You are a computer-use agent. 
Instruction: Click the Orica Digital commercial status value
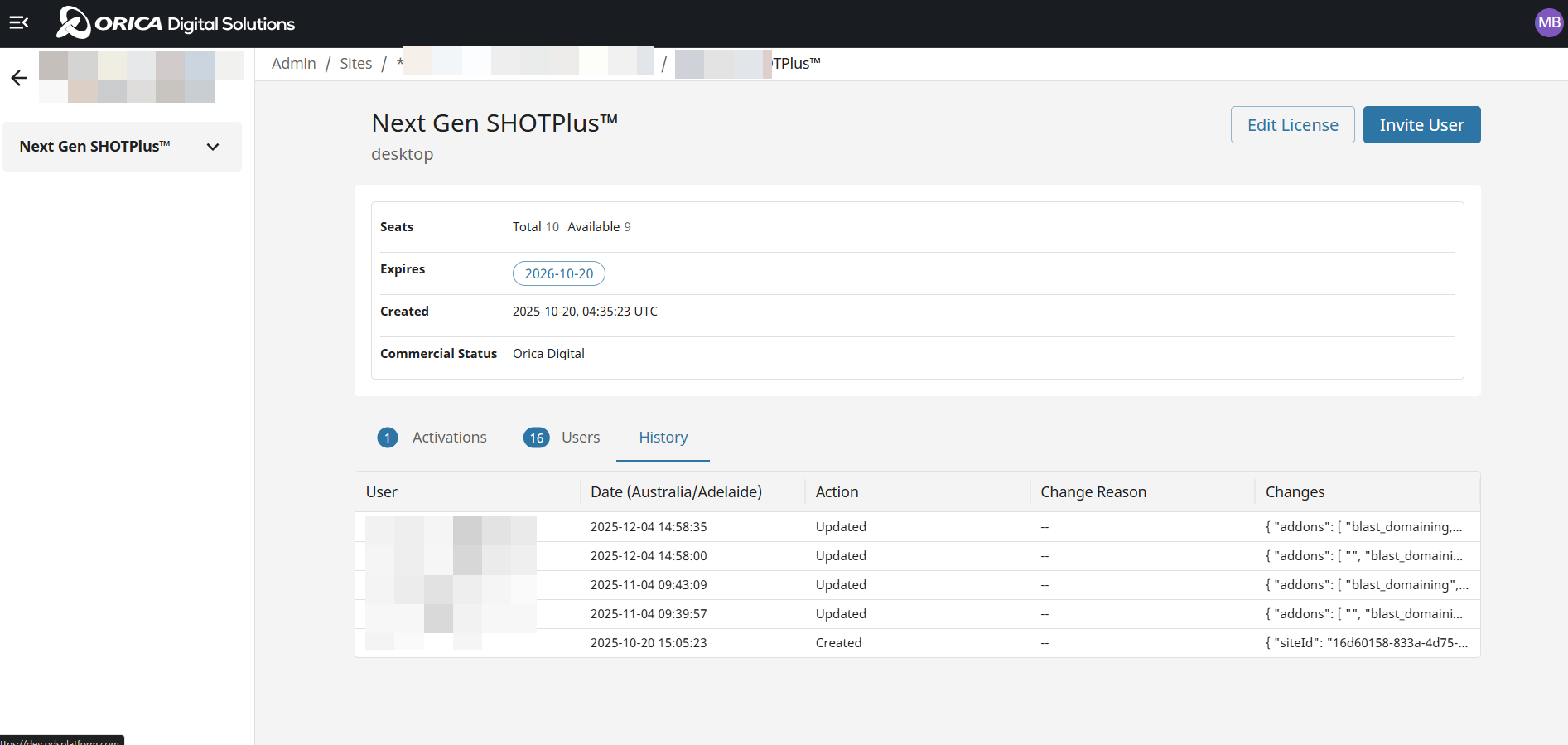(548, 354)
